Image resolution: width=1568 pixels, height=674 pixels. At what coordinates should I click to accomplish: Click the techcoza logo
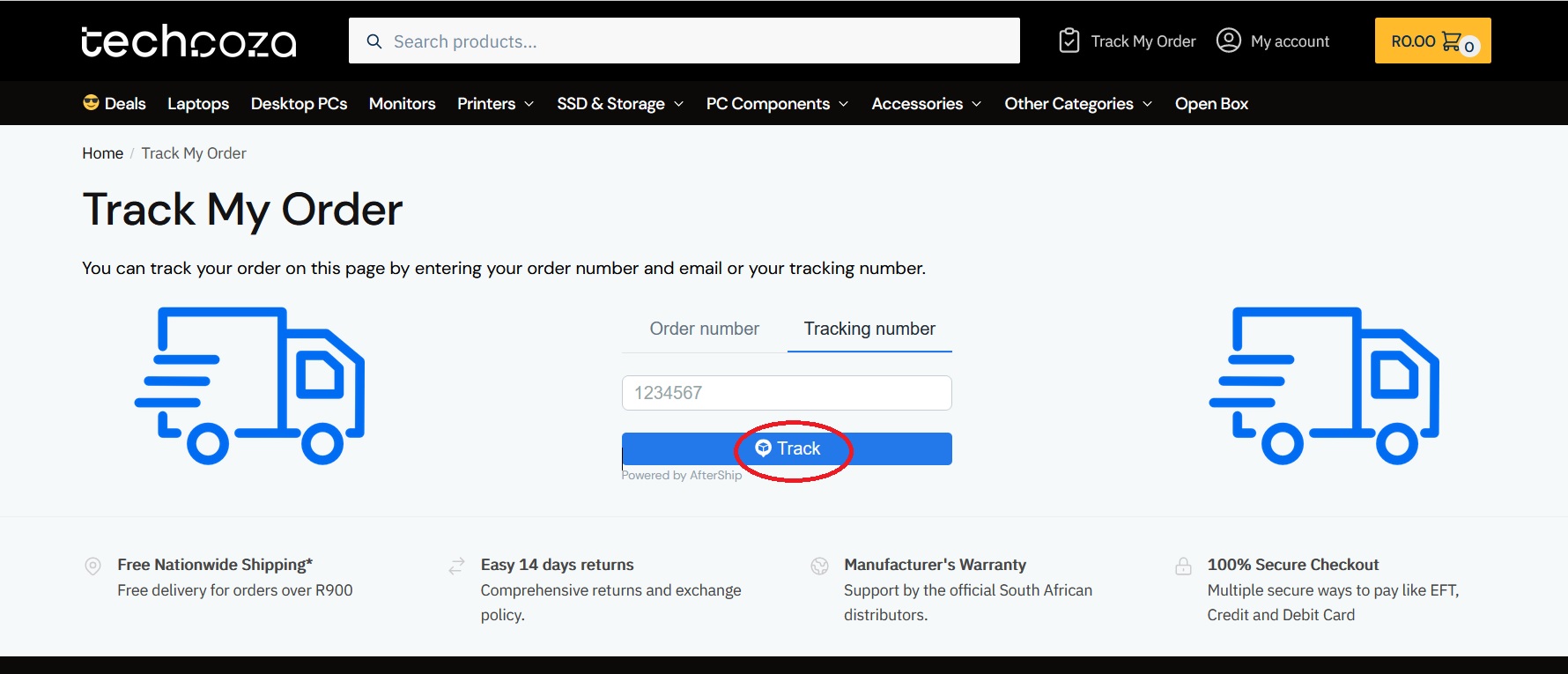[x=189, y=41]
